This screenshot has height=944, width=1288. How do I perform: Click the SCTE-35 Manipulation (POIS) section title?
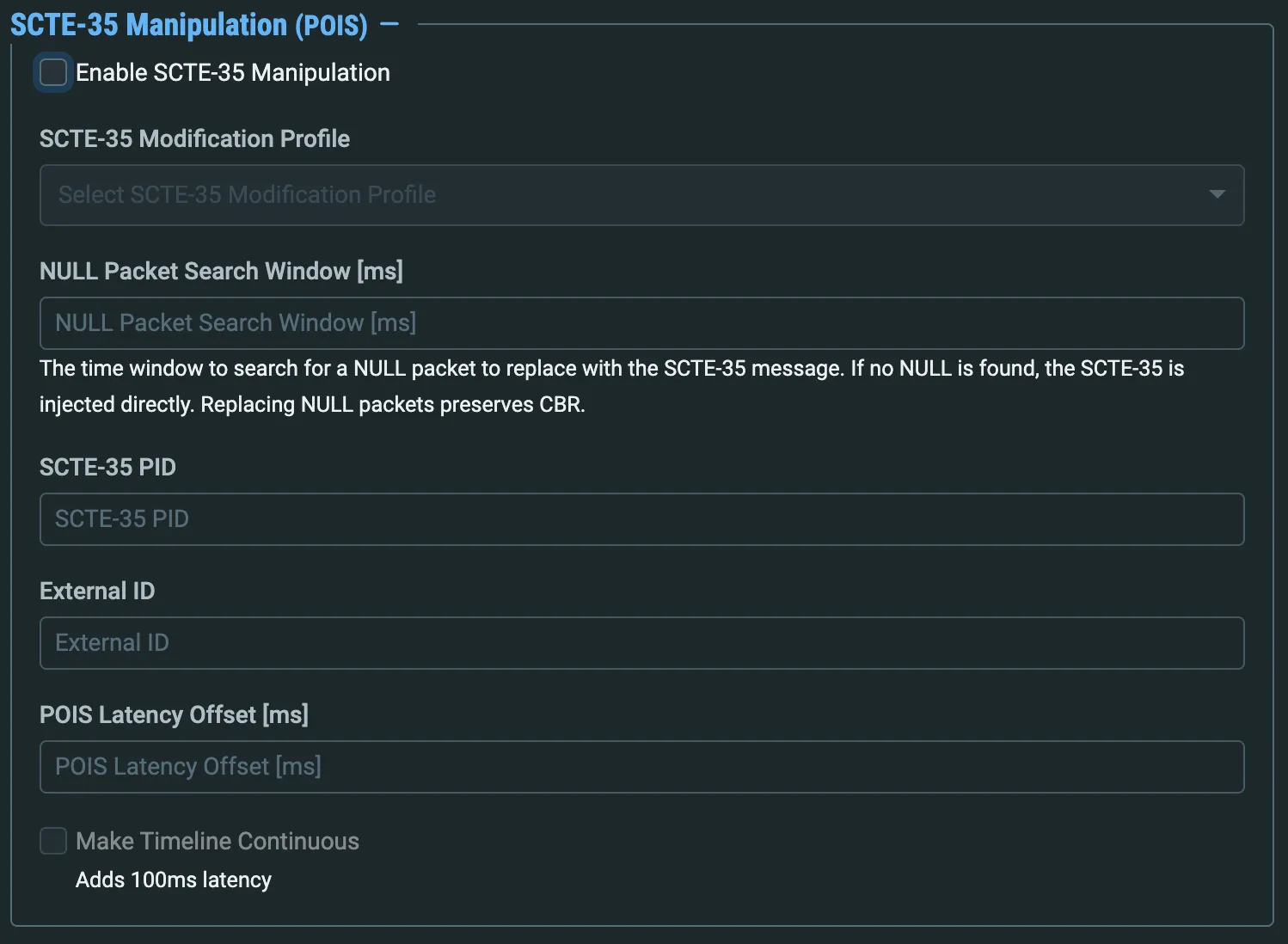pyautogui.click(x=189, y=25)
